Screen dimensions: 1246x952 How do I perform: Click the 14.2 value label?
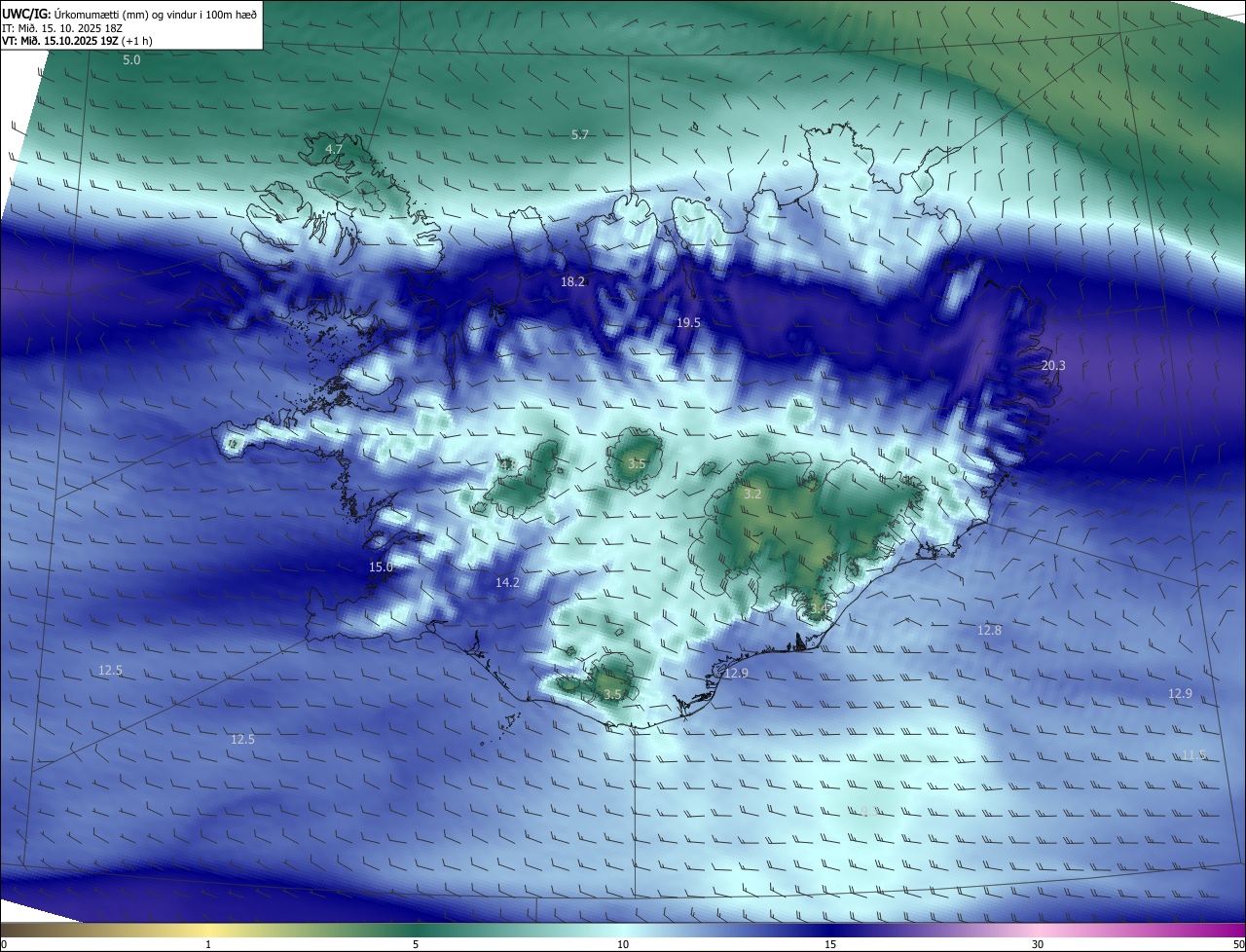[507, 583]
